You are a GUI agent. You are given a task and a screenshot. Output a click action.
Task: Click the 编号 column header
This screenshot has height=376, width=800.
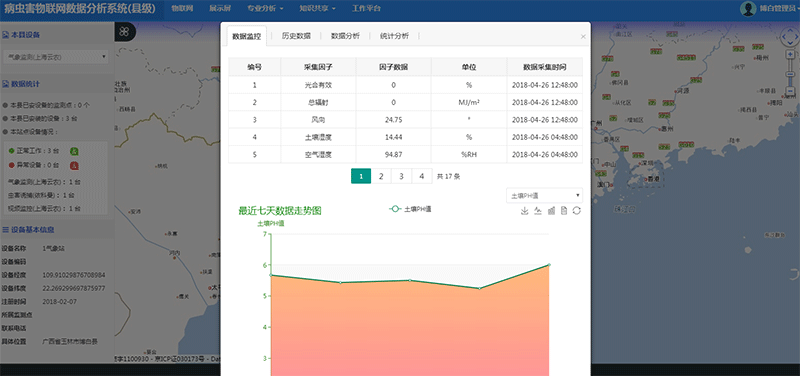pos(255,67)
